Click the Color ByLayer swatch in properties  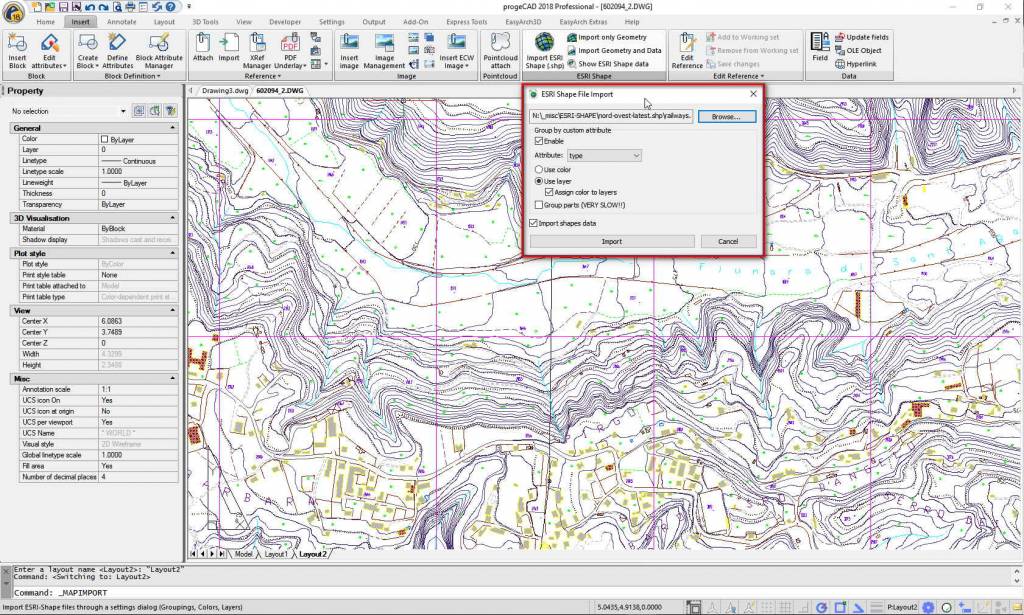tap(104, 139)
